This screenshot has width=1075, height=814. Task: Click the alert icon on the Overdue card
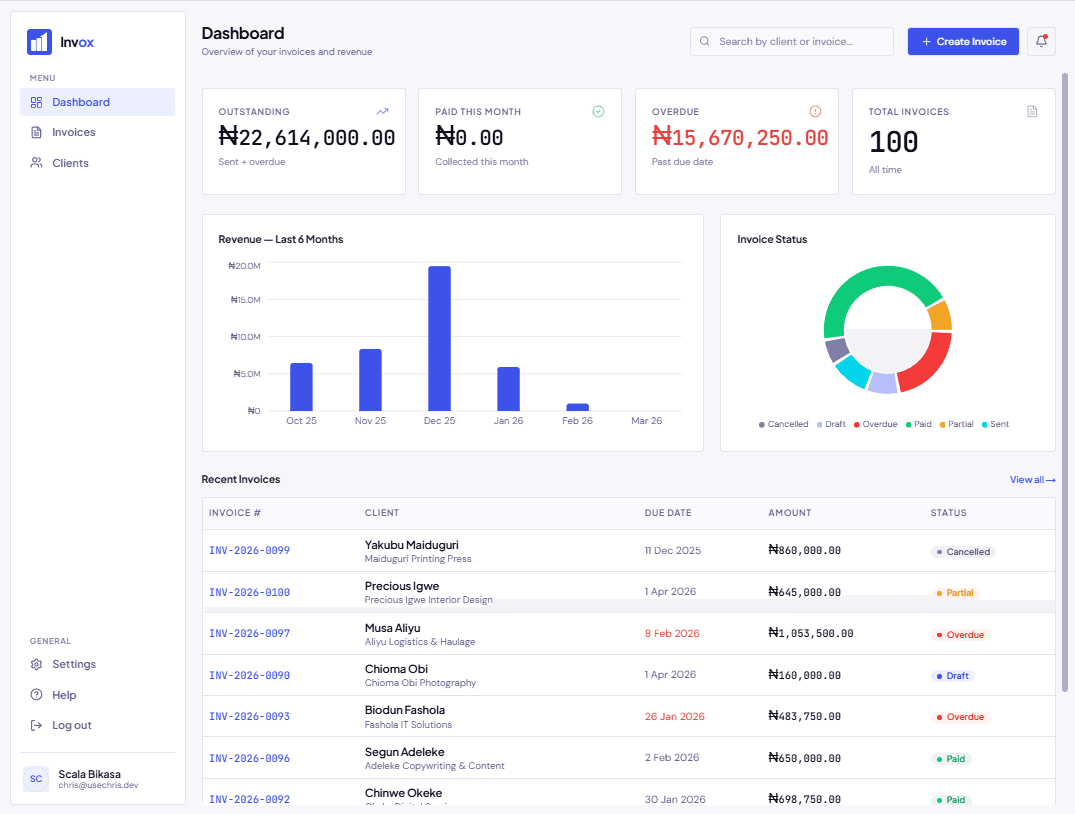point(815,111)
